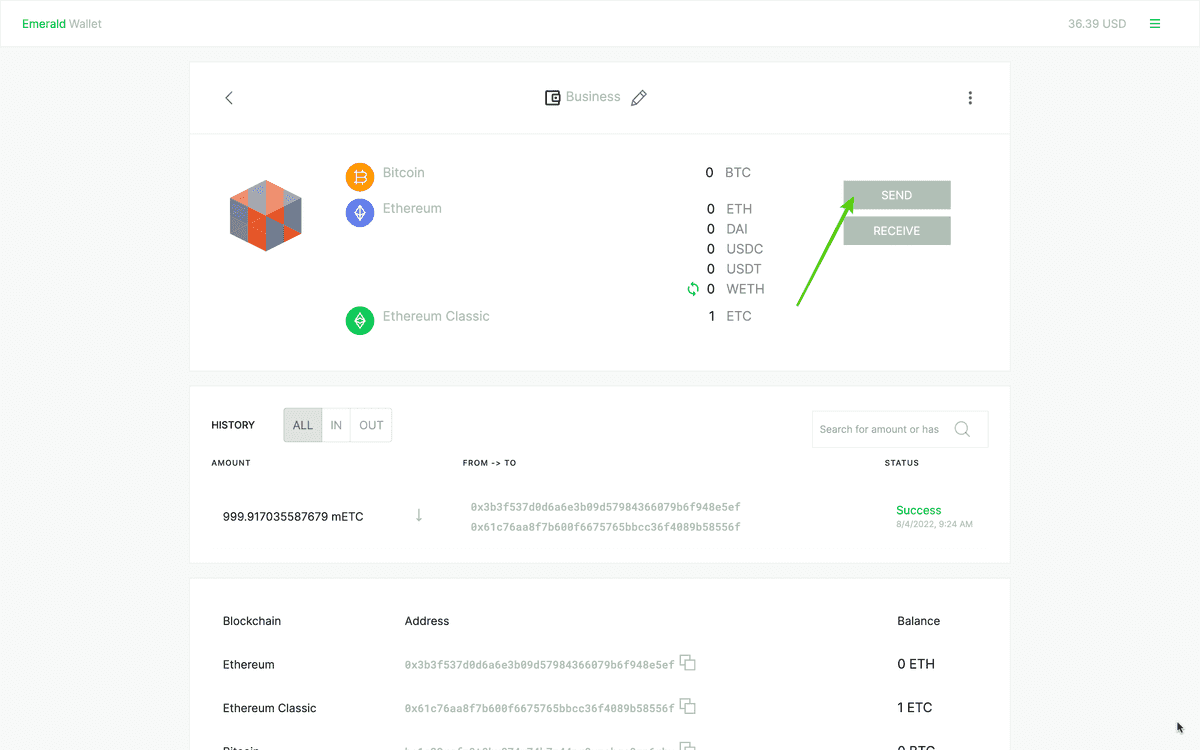Open the three-dot wallet options menu

click(970, 98)
